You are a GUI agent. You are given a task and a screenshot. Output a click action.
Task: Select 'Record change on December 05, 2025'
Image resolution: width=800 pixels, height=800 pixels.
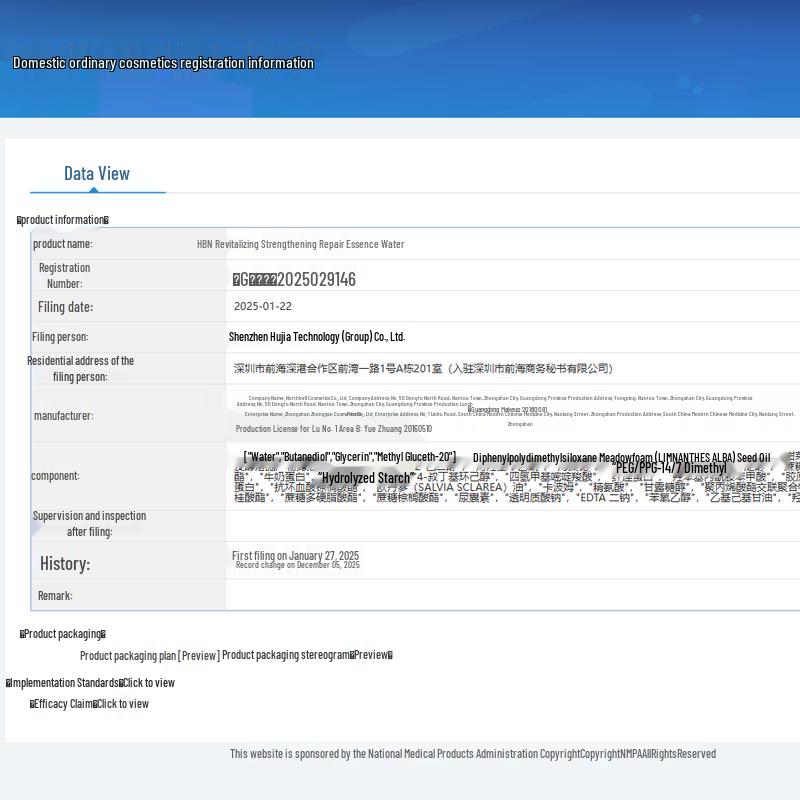[297, 565]
